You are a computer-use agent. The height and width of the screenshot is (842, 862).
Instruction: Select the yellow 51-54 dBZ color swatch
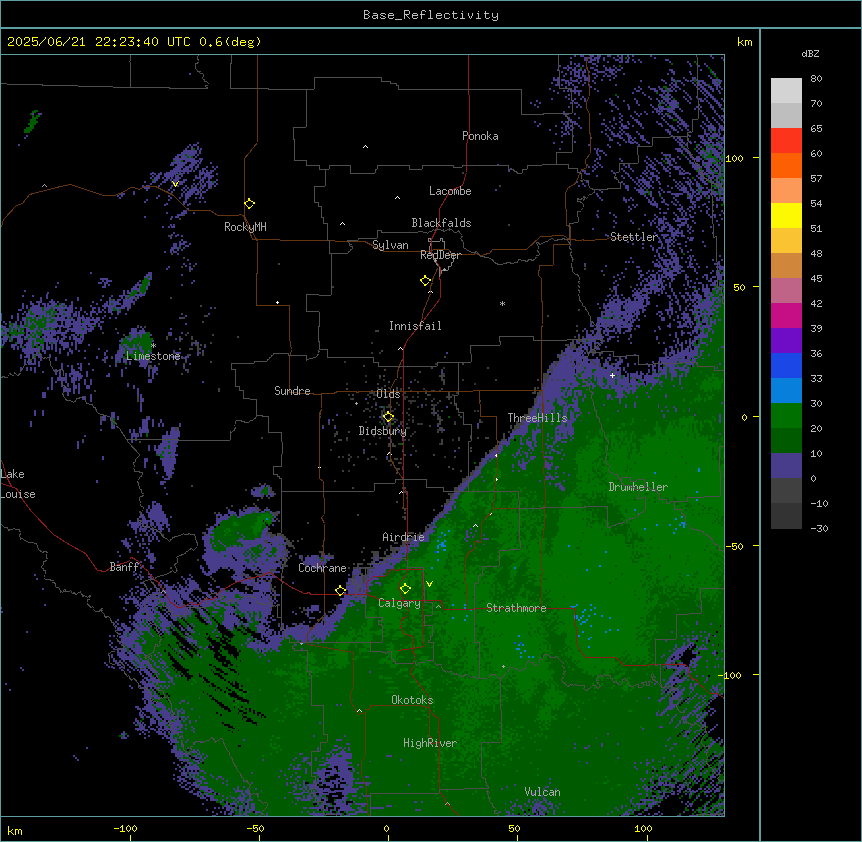coord(786,215)
